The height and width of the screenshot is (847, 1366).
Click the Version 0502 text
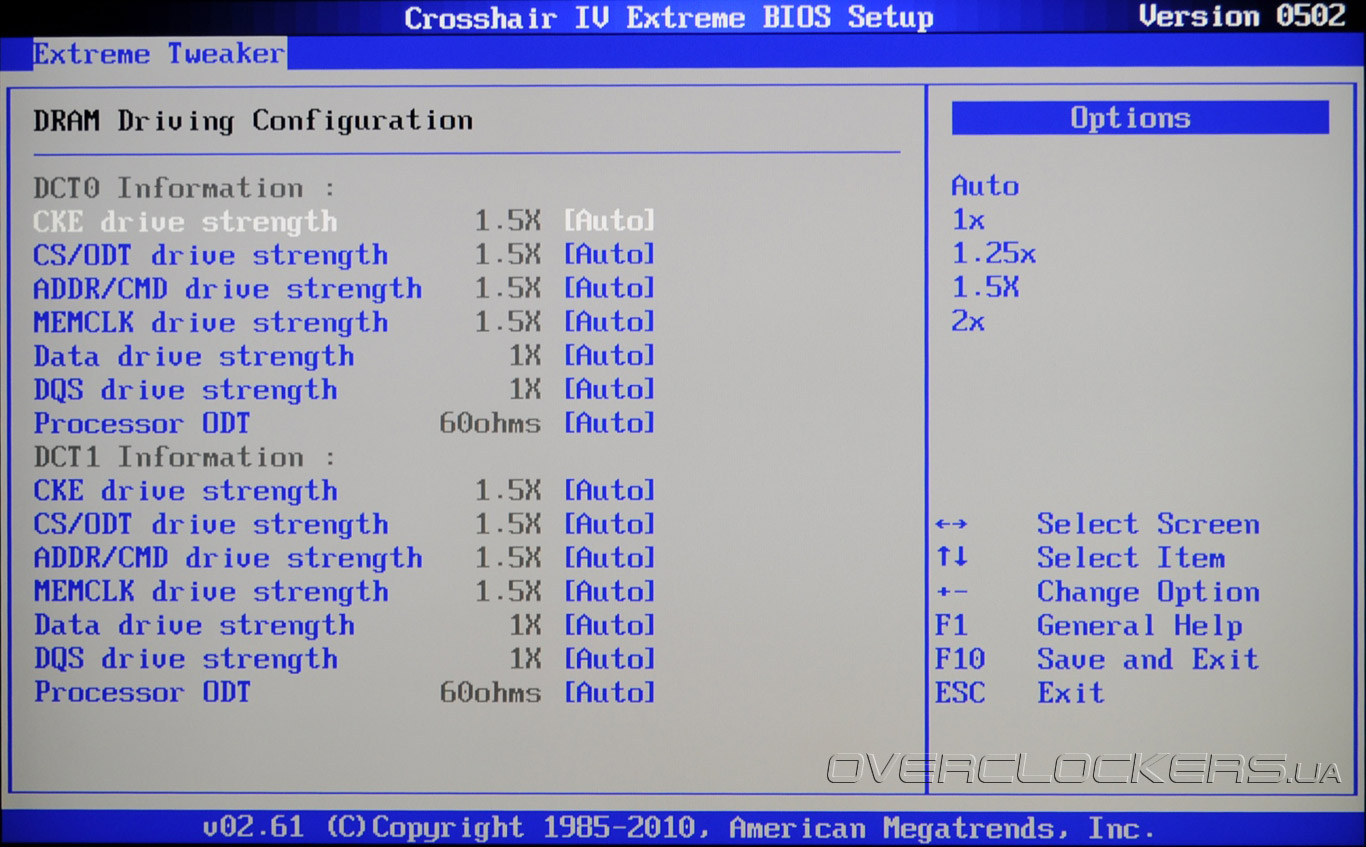pos(1242,16)
